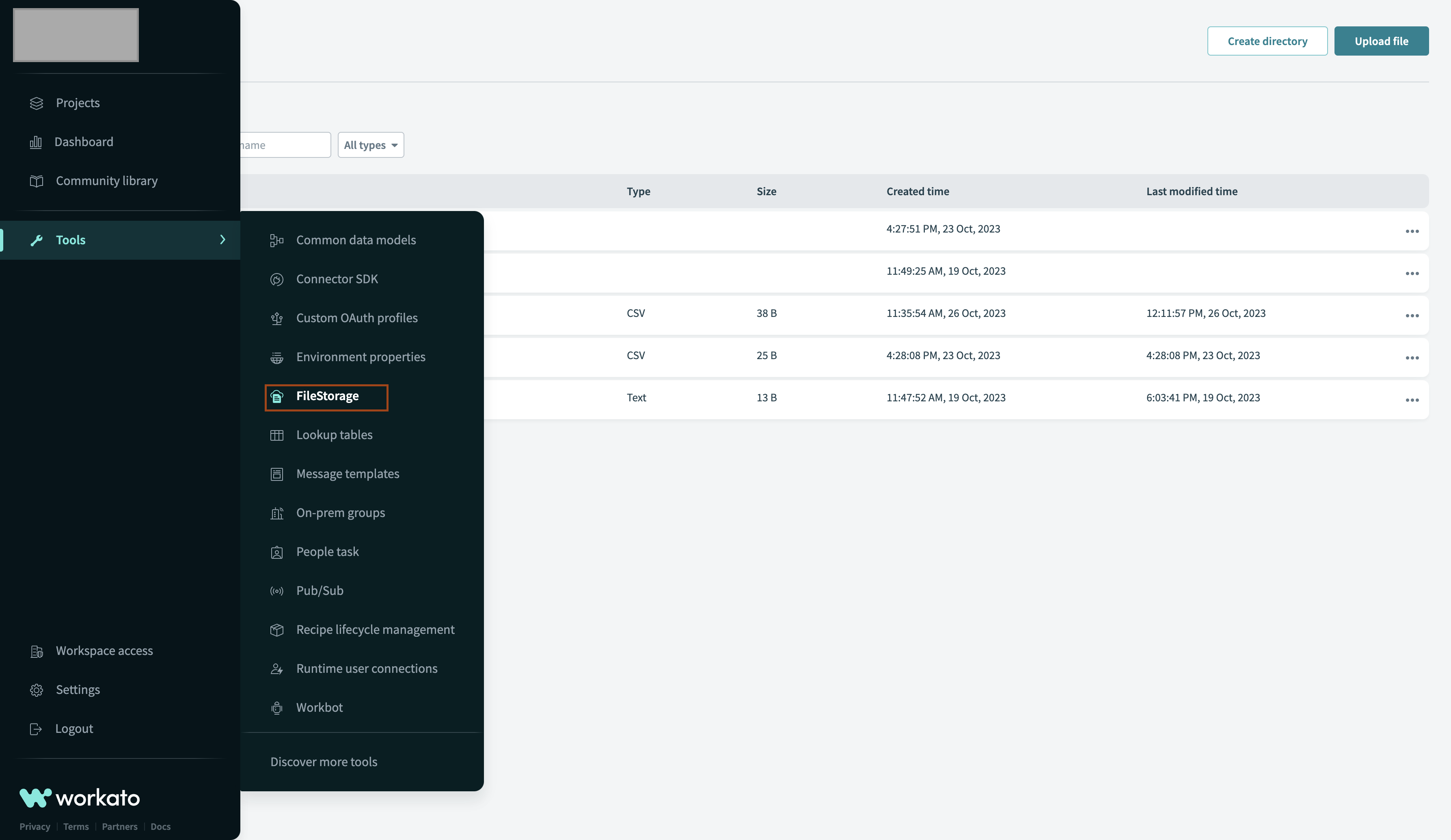Open the Dashboard from the sidebar
This screenshot has width=1451, height=840.
pyautogui.click(x=84, y=142)
